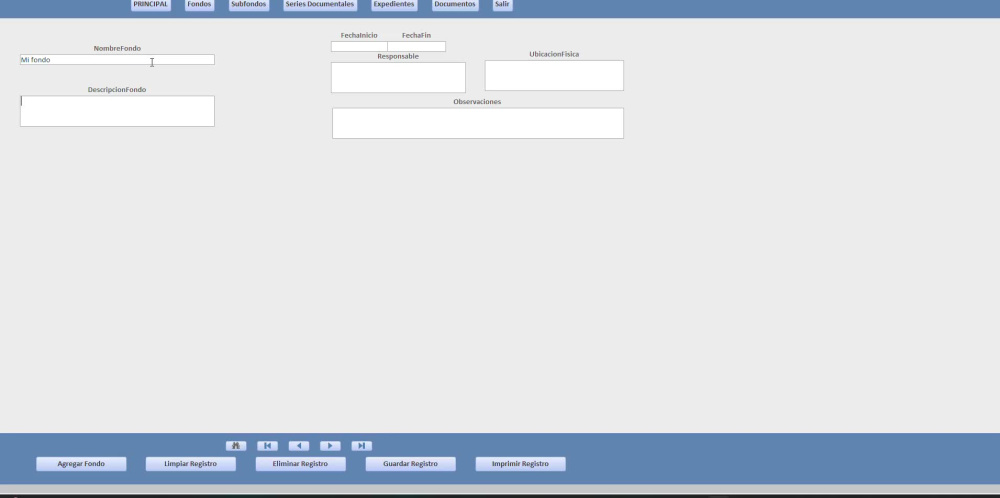The height and width of the screenshot is (498, 1000).
Task: Click Imprimir Registro button
Action: coord(520,464)
